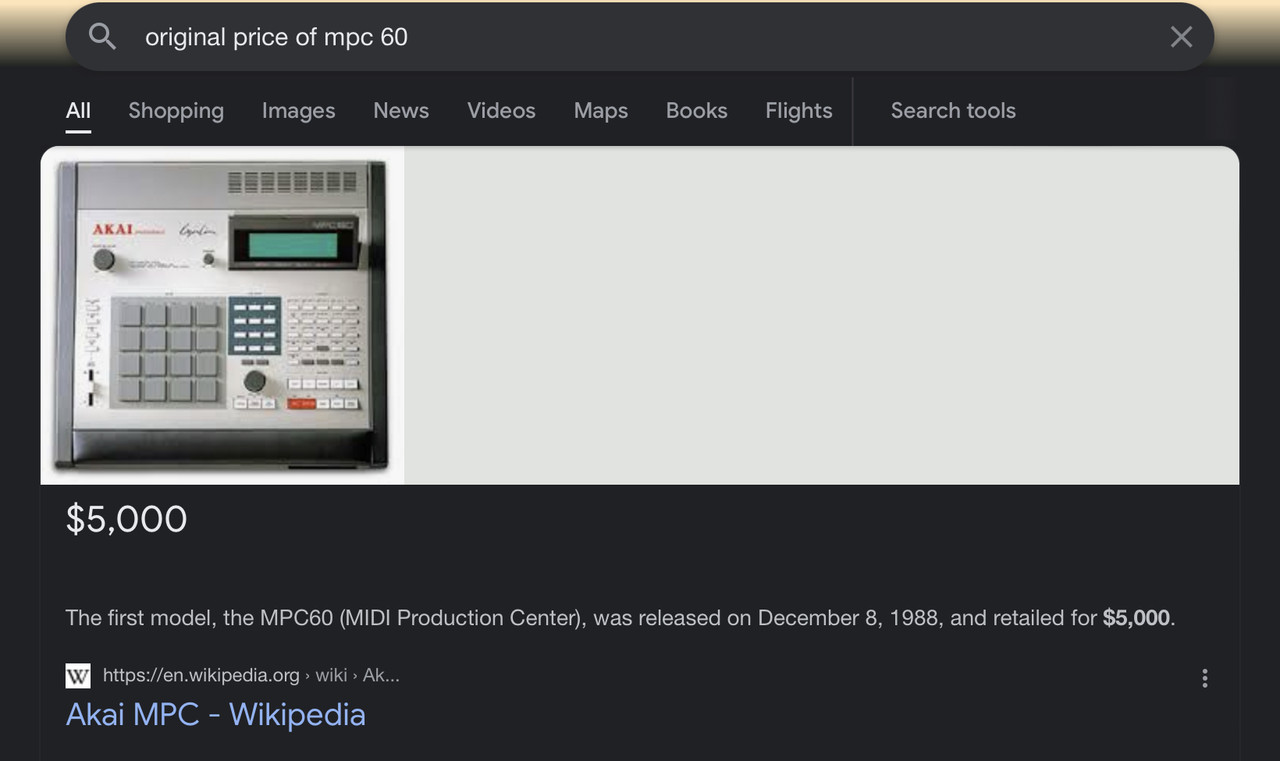Image resolution: width=1280 pixels, height=761 pixels.
Task: Open the Books tab
Action: (697, 111)
